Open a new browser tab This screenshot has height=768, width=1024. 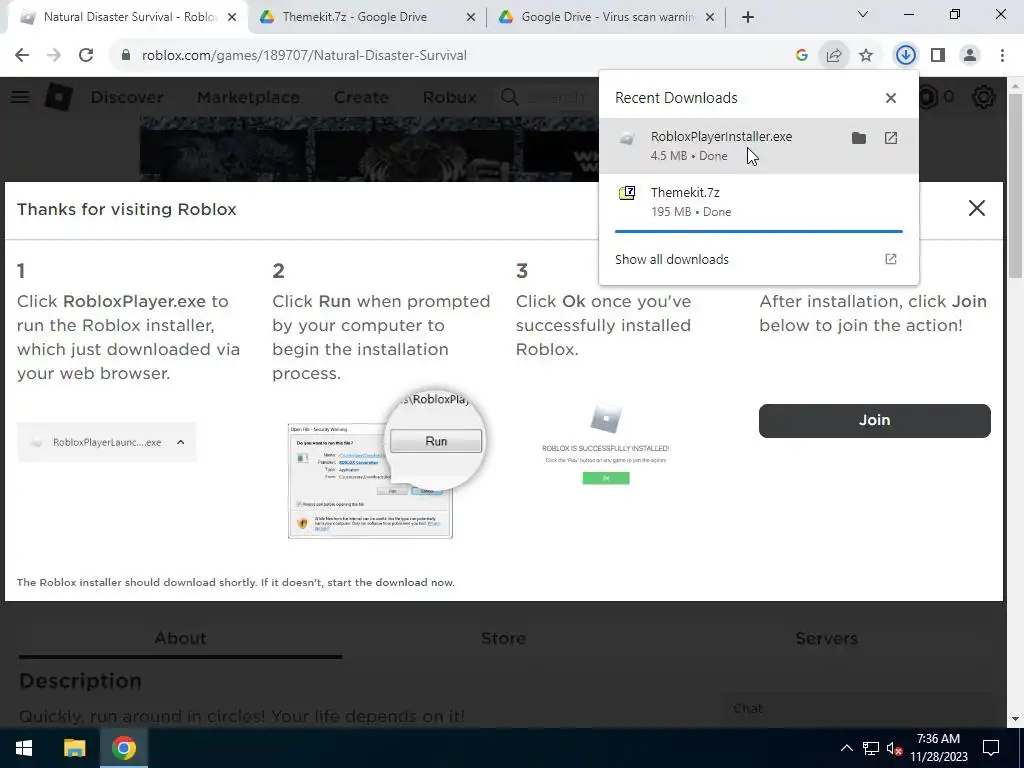click(748, 18)
